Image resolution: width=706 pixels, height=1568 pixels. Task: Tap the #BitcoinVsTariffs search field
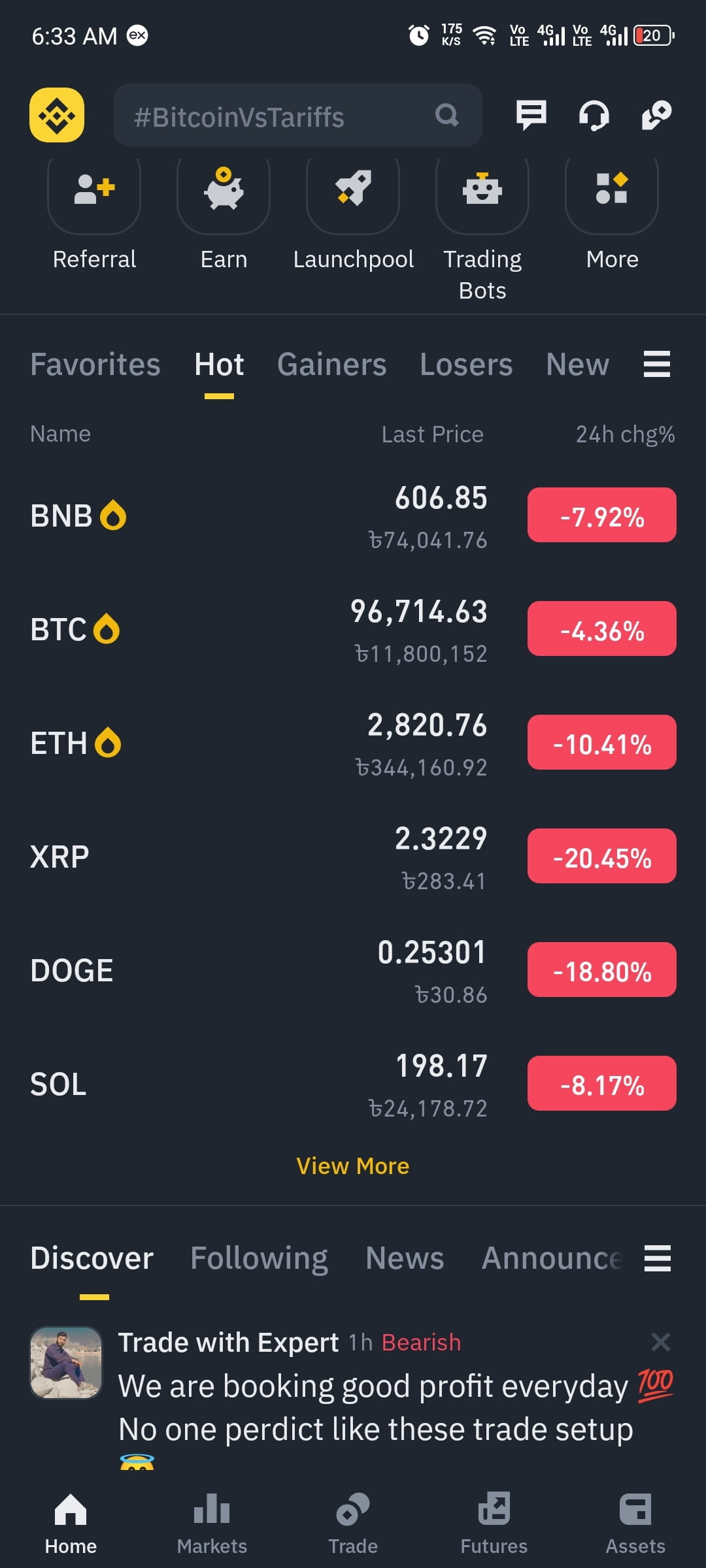298,115
